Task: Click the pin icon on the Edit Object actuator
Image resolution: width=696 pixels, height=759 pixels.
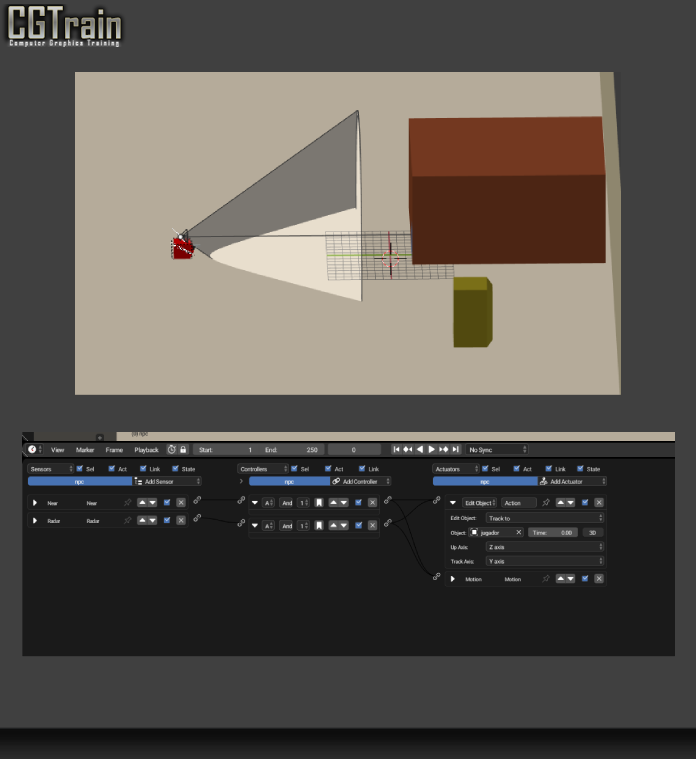Action: click(x=546, y=503)
